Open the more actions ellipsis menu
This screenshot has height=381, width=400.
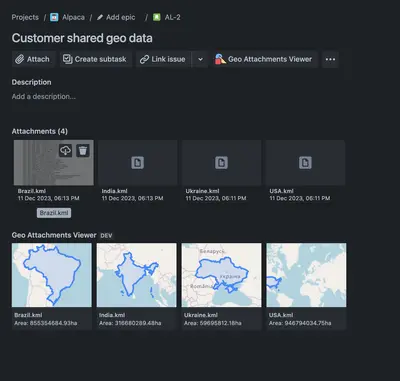coord(330,59)
